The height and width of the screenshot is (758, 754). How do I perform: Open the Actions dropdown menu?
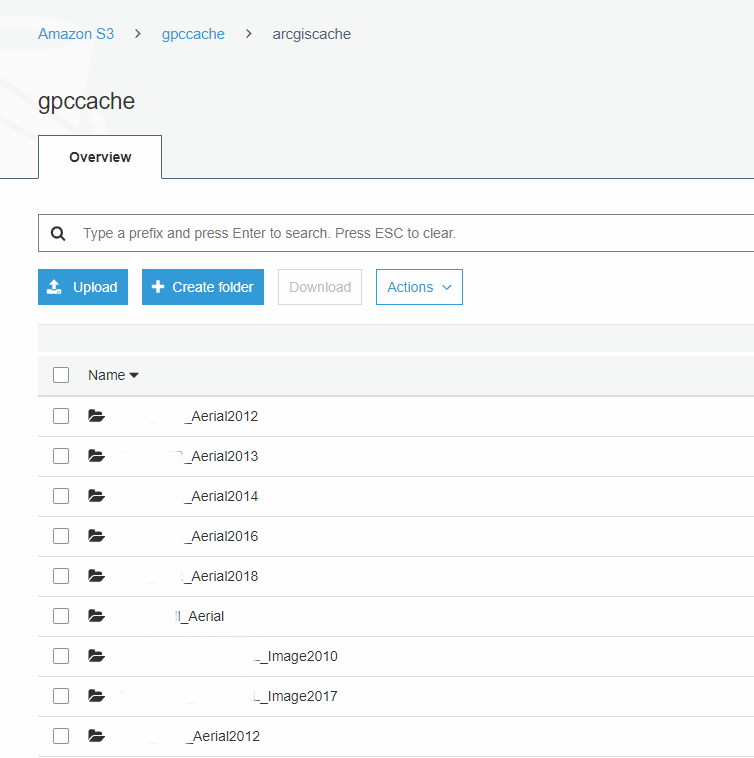419,287
